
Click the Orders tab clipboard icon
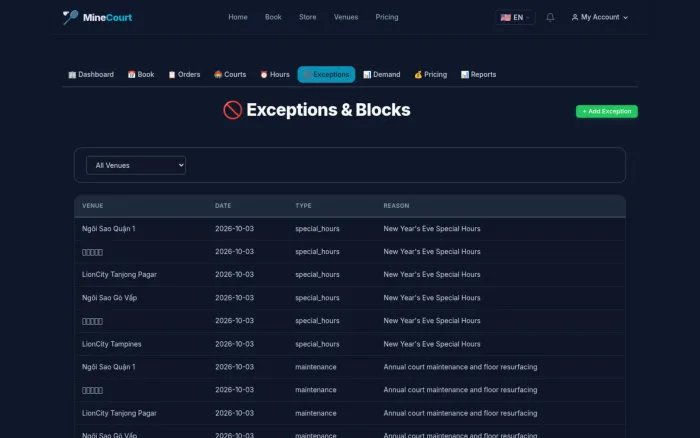click(172, 75)
